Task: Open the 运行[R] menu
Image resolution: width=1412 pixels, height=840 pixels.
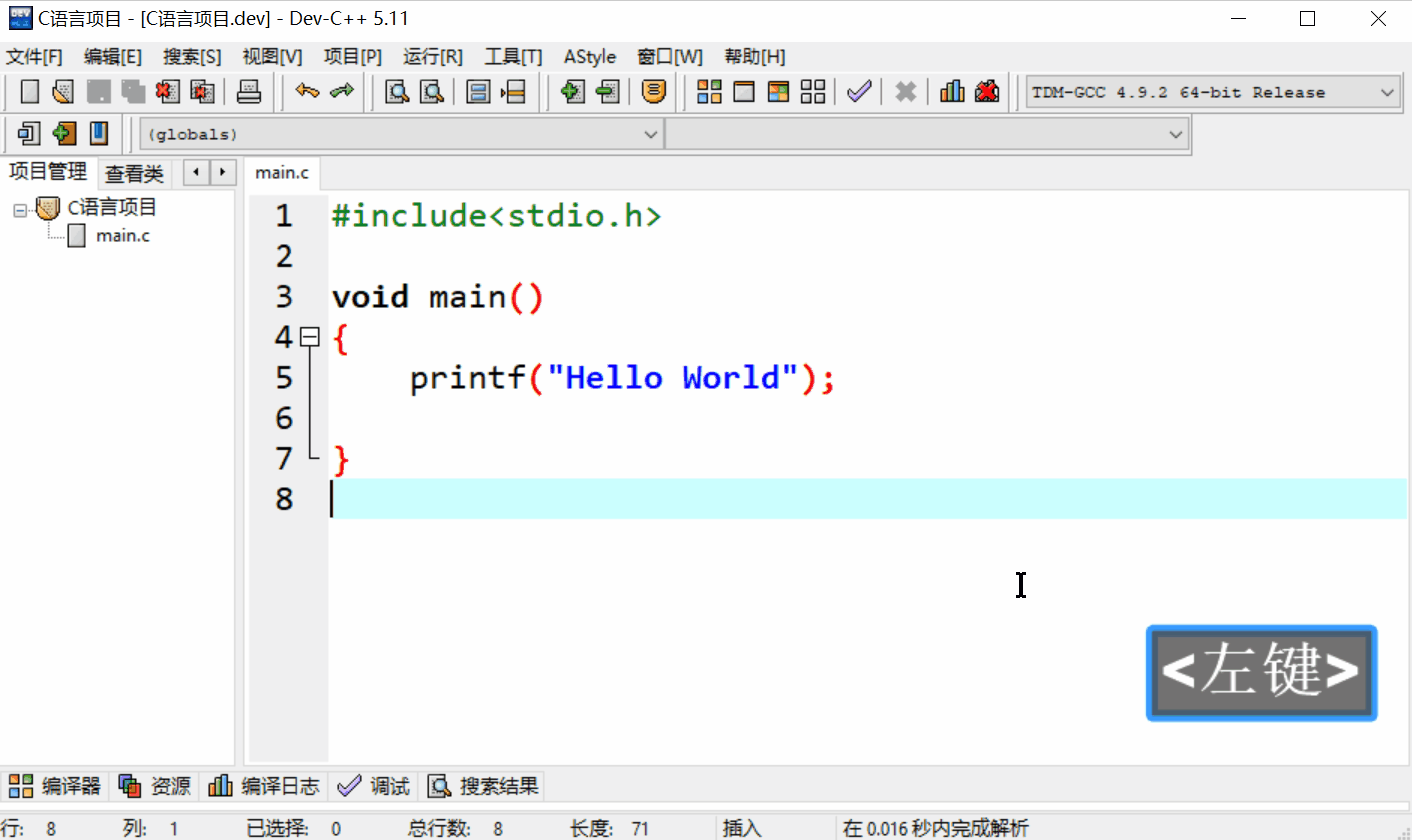Action: pyautogui.click(x=433, y=57)
